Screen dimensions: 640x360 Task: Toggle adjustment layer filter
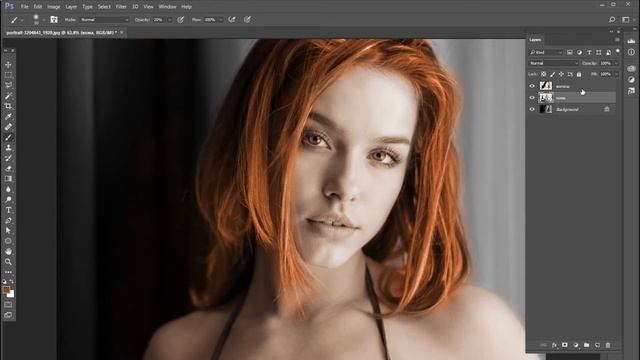coord(579,52)
